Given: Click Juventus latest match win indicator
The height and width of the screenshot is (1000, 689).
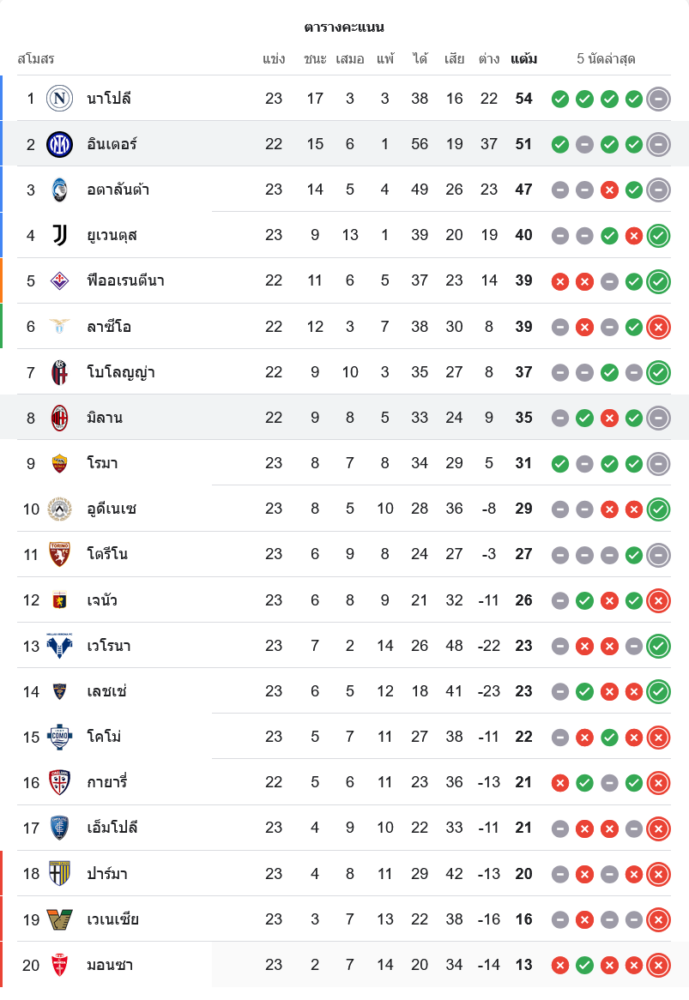Looking at the screenshot, I should click(x=658, y=236).
